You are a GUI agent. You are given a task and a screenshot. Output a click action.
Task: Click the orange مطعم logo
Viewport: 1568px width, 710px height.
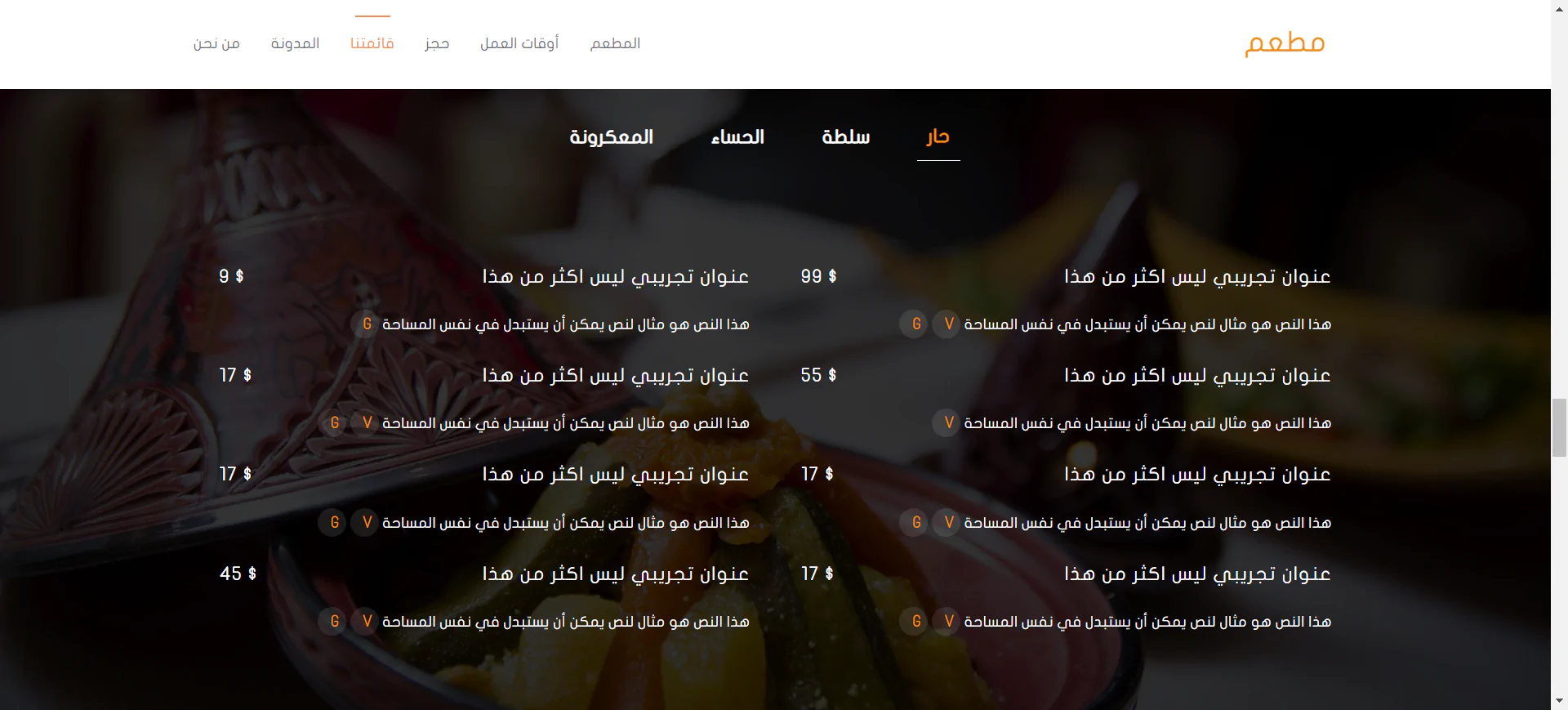pyautogui.click(x=1285, y=42)
